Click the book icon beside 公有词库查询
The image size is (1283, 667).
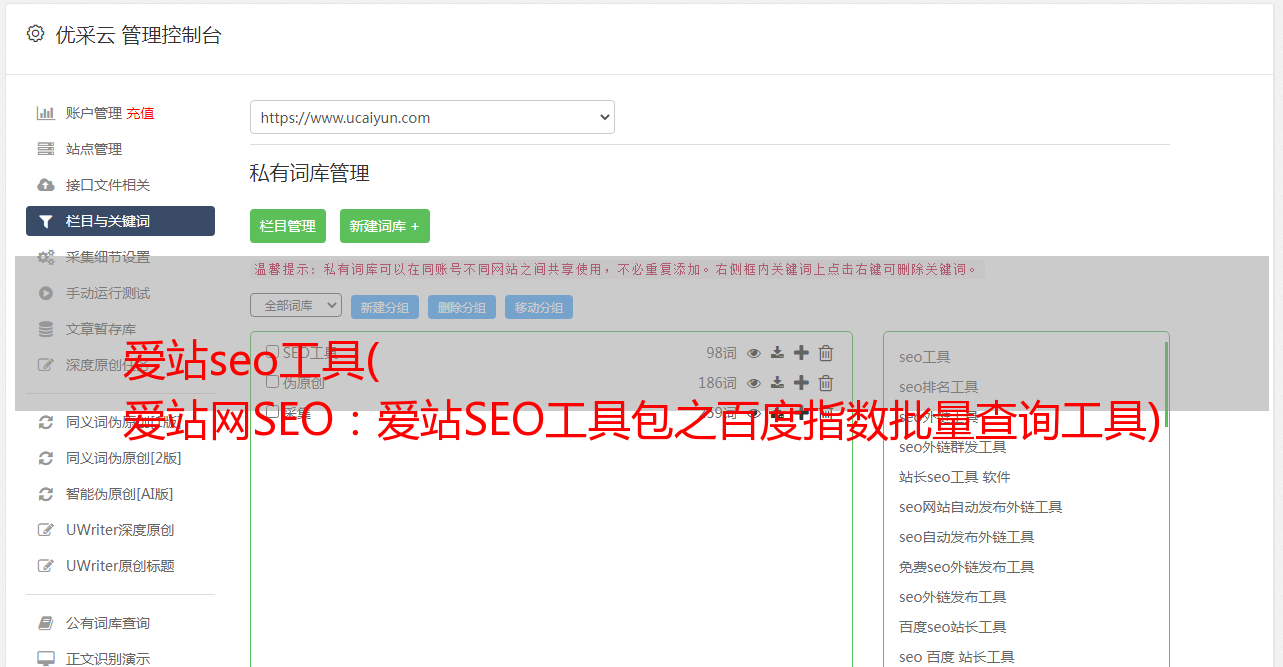coord(45,623)
